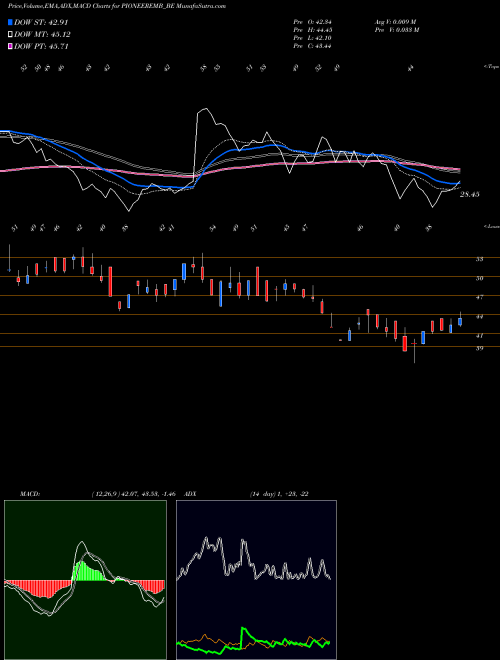Click the 50 price axis label
Viewport: 500px width, 660px height.
pos(479,278)
